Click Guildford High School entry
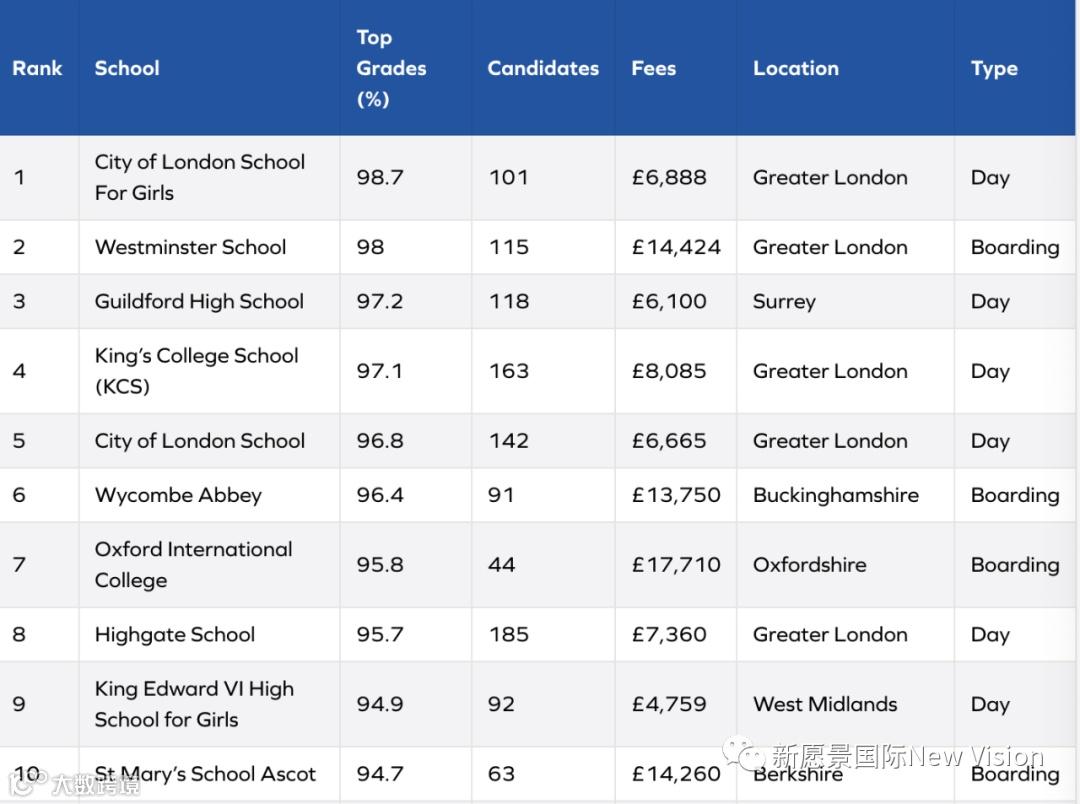Image resolution: width=1080 pixels, height=804 pixels. 199,301
